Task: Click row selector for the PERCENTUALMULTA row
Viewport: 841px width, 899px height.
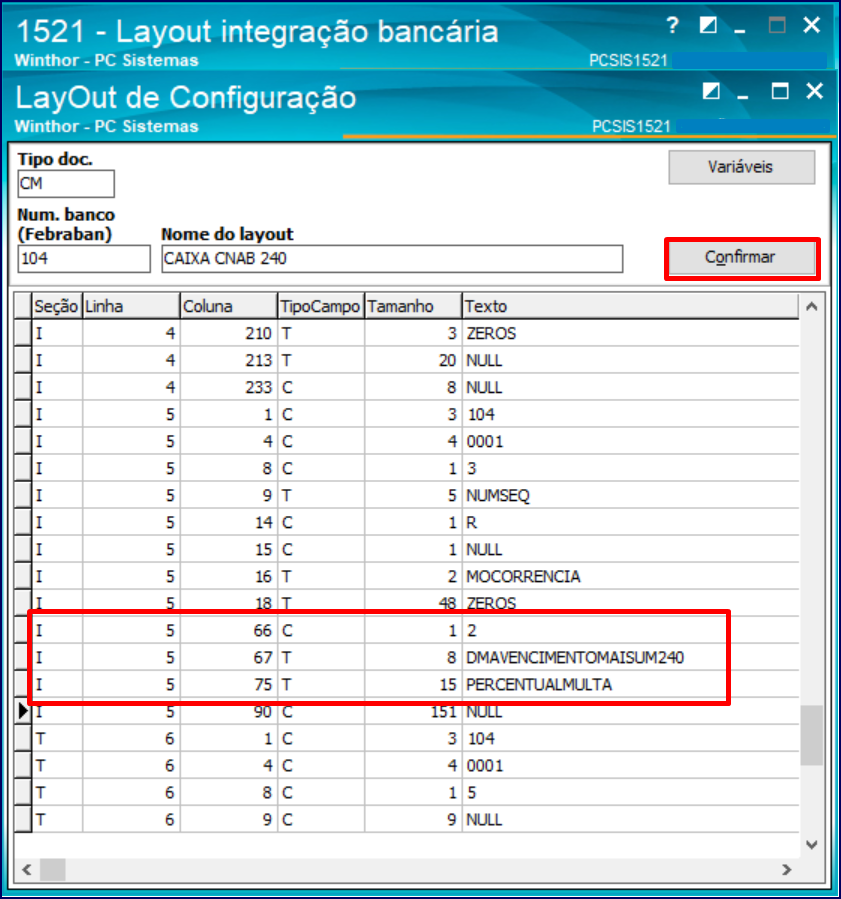Action: [x=23, y=685]
